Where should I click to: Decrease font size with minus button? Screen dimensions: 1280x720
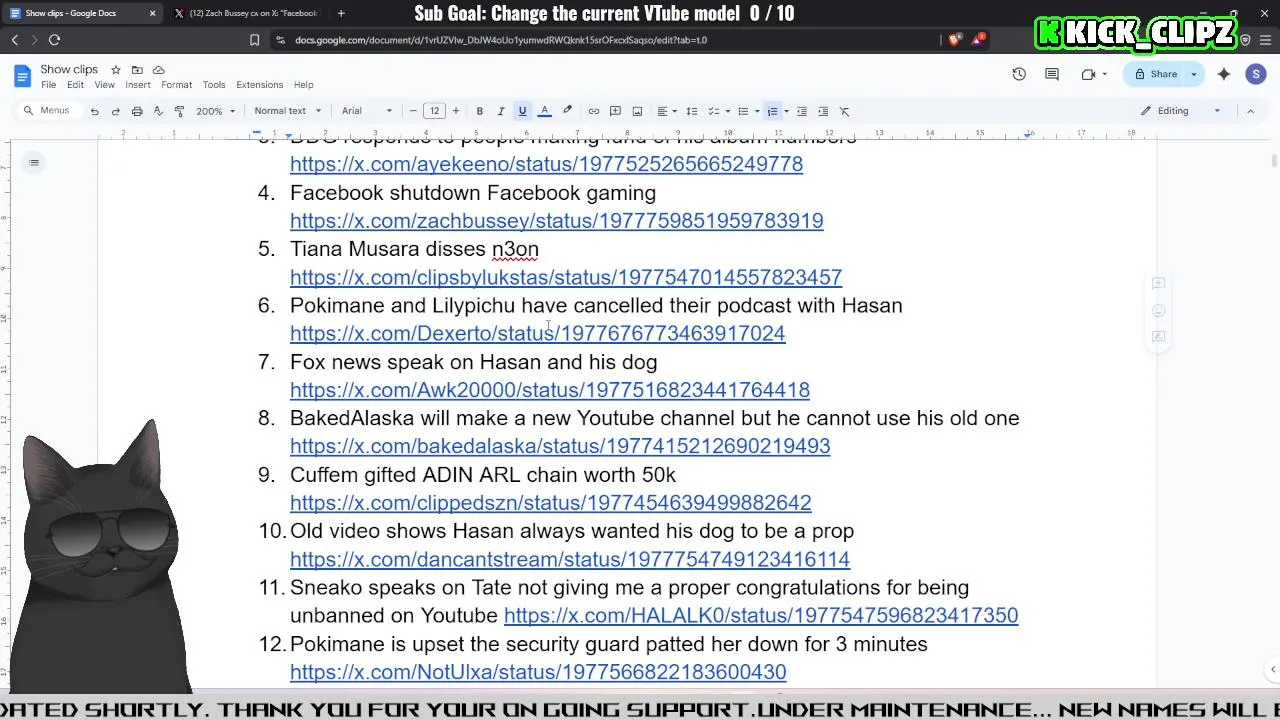click(413, 111)
